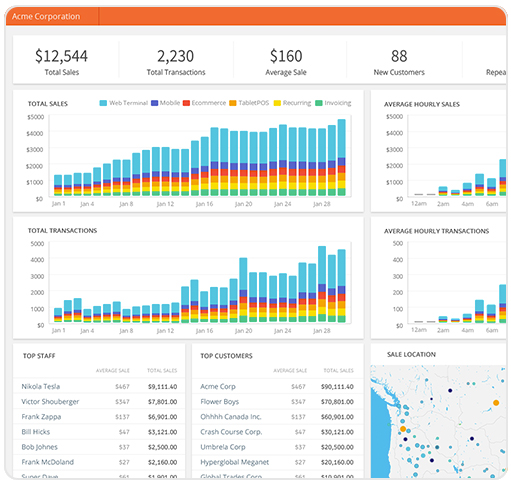Open Flower Boys customer record
The width and height of the screenshot is (511, 482).
[x=220, y=402]
